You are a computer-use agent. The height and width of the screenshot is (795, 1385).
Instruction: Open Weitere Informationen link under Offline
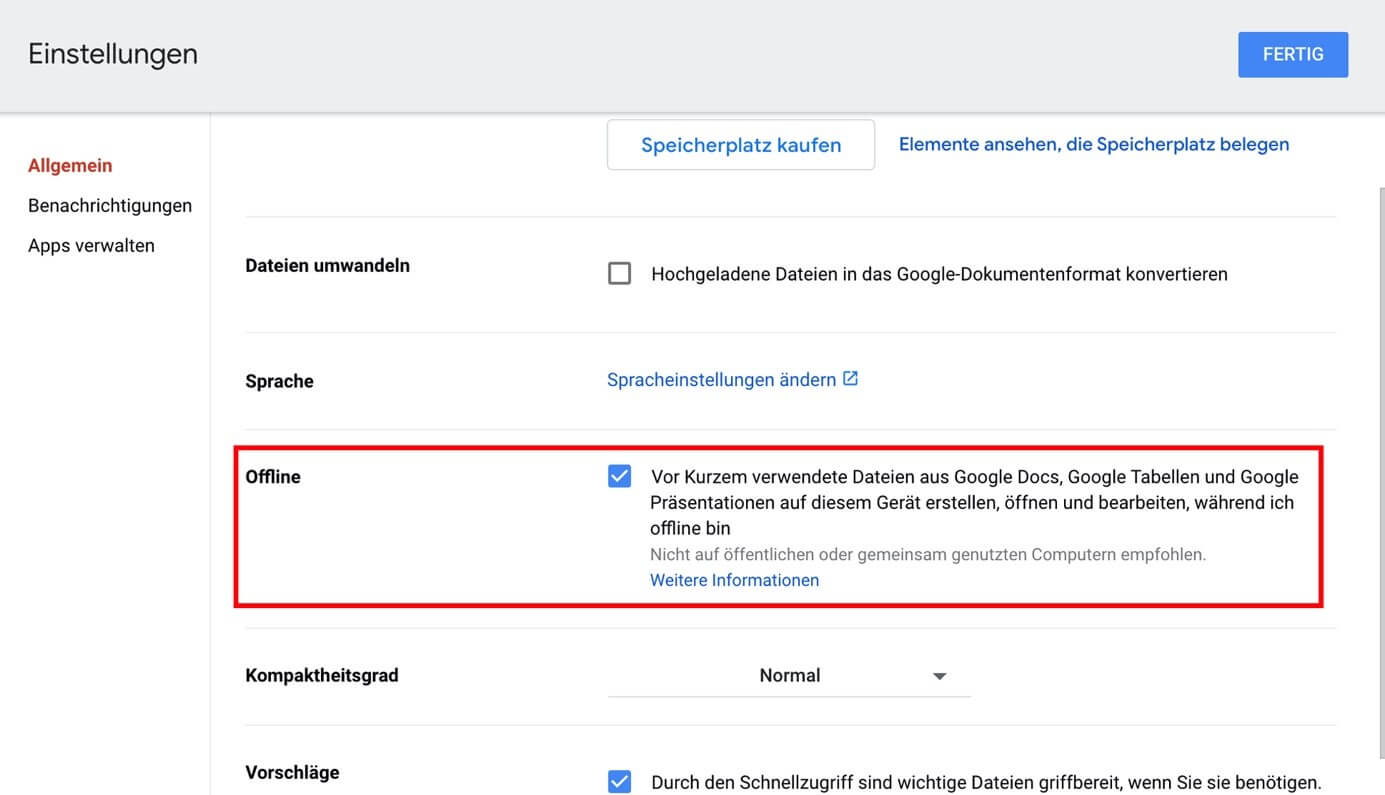coord(734,580)
